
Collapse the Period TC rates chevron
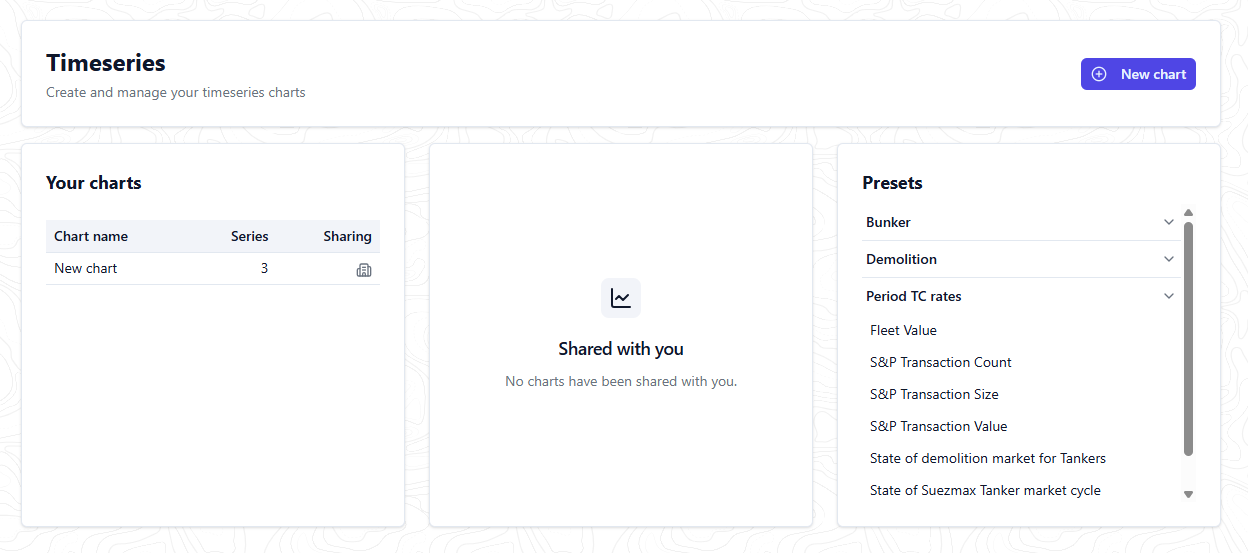click(x=1169, y=296)
